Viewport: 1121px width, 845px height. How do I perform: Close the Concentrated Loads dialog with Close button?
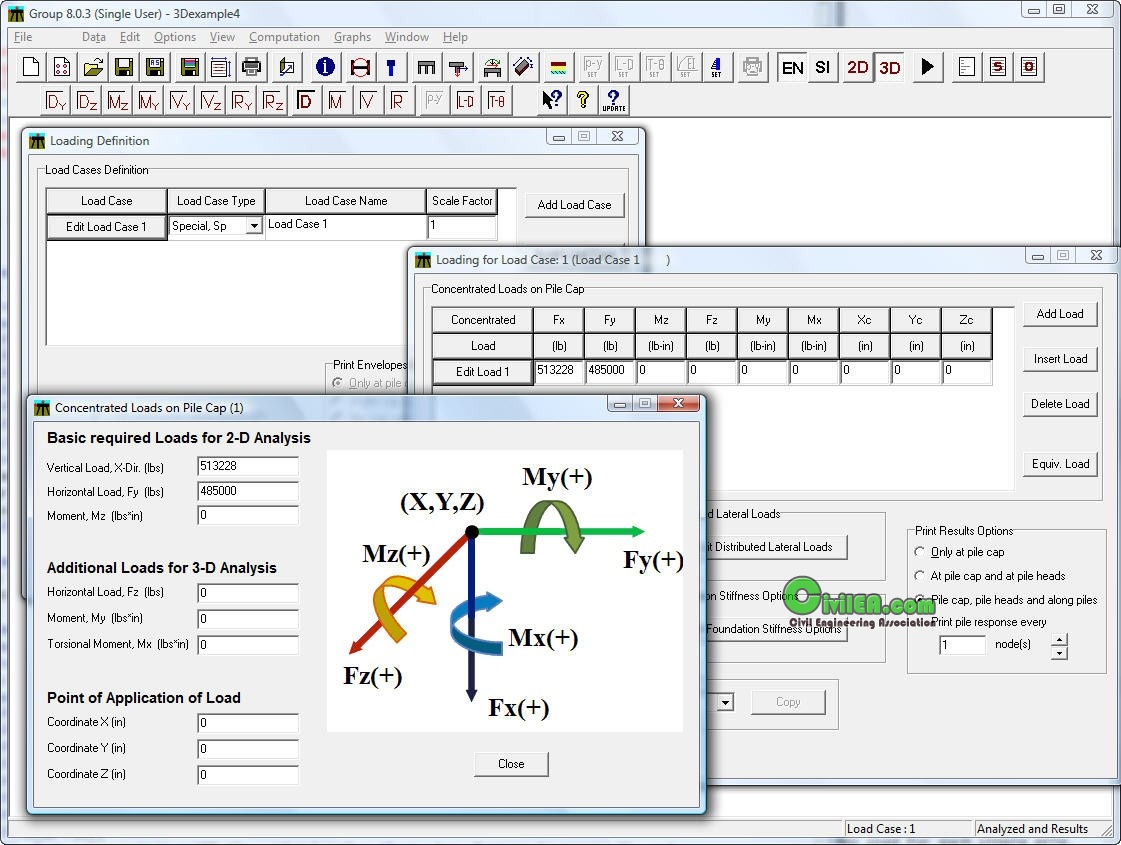click(511, 764)
